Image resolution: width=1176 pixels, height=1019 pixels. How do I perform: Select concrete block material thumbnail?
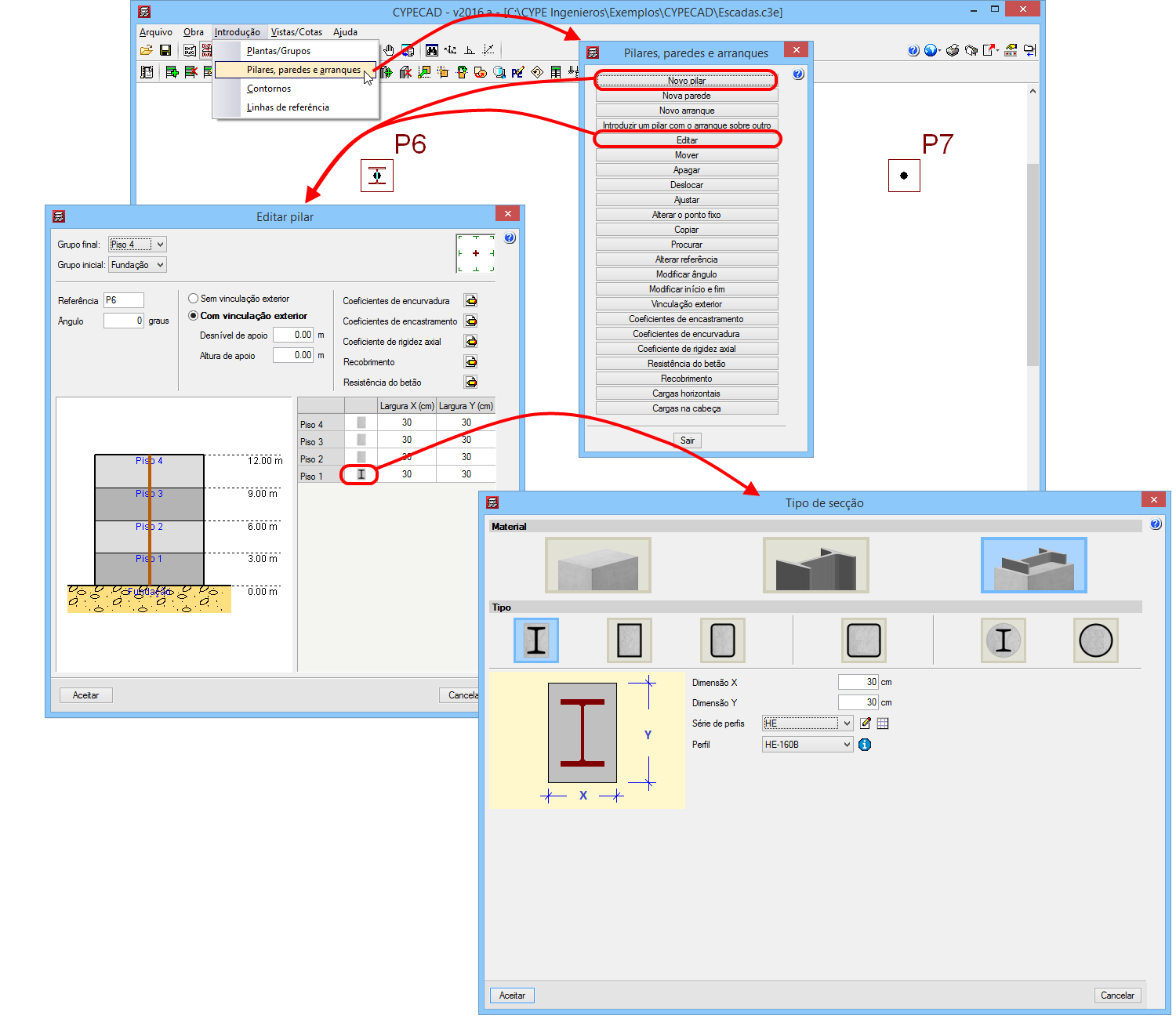pos(598,565)
